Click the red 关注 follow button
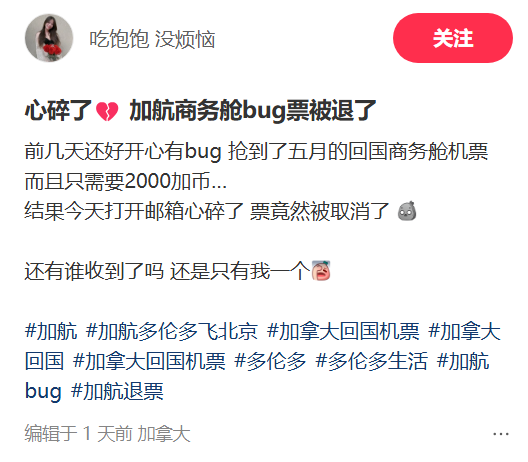This screenshot has height=462, width=528. (453, 38)
